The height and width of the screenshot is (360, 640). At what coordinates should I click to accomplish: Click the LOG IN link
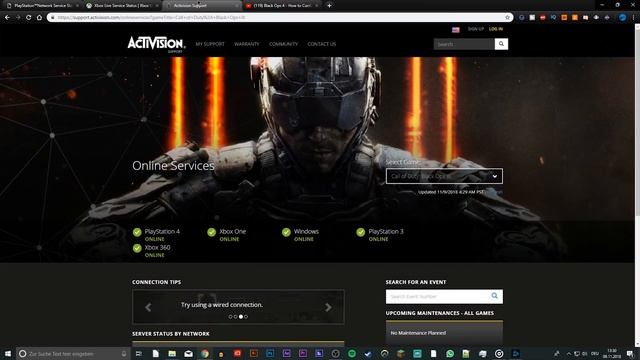pos(496,29)
